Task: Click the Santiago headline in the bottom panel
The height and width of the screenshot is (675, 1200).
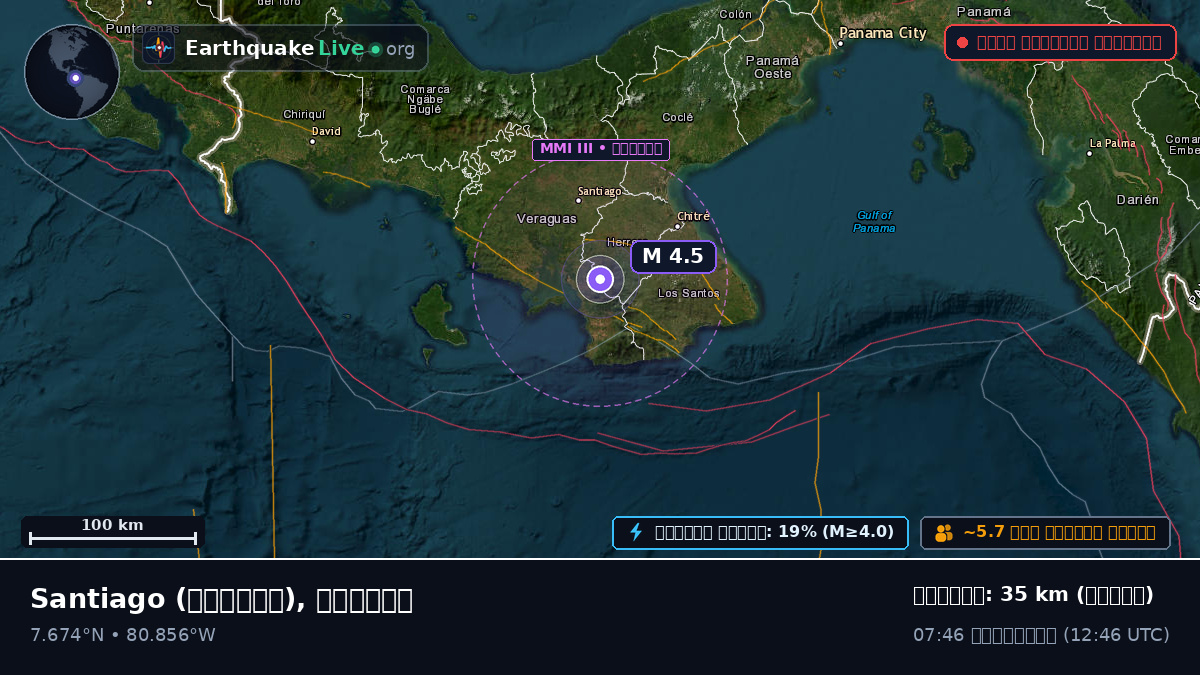Action: click(221, 599)
